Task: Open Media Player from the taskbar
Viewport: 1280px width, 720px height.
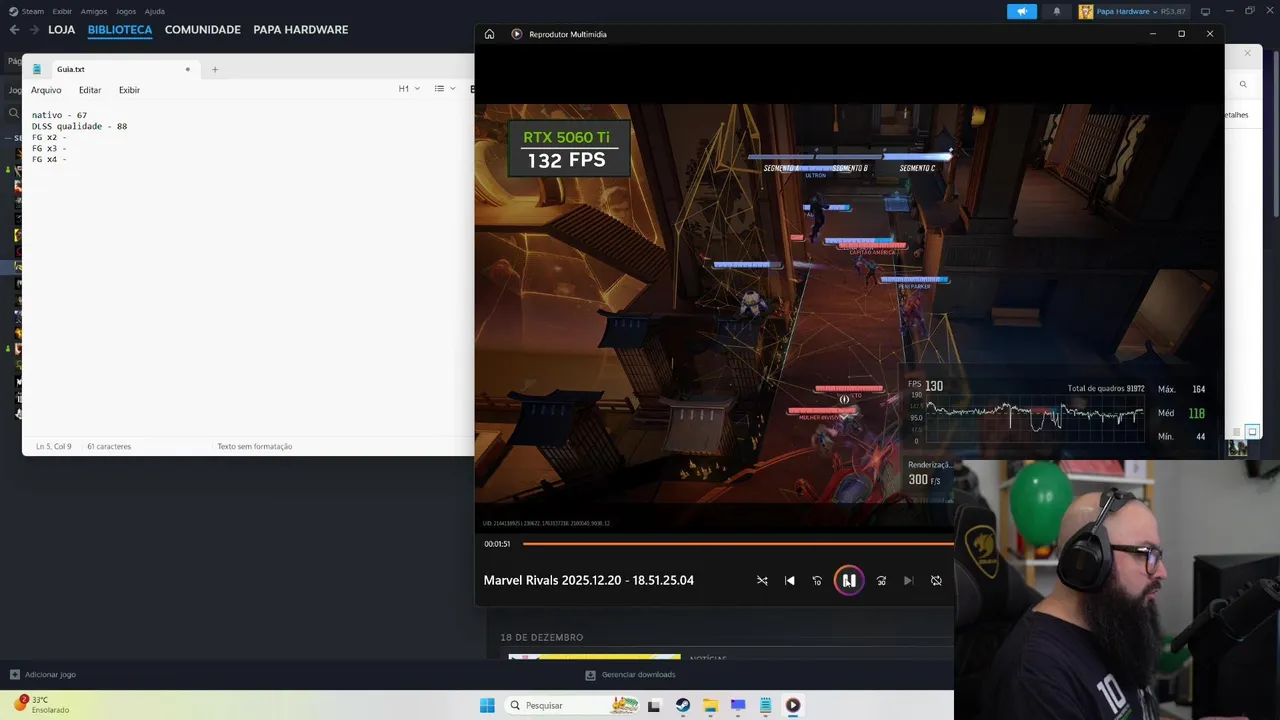Action: (x=793, y=705)
